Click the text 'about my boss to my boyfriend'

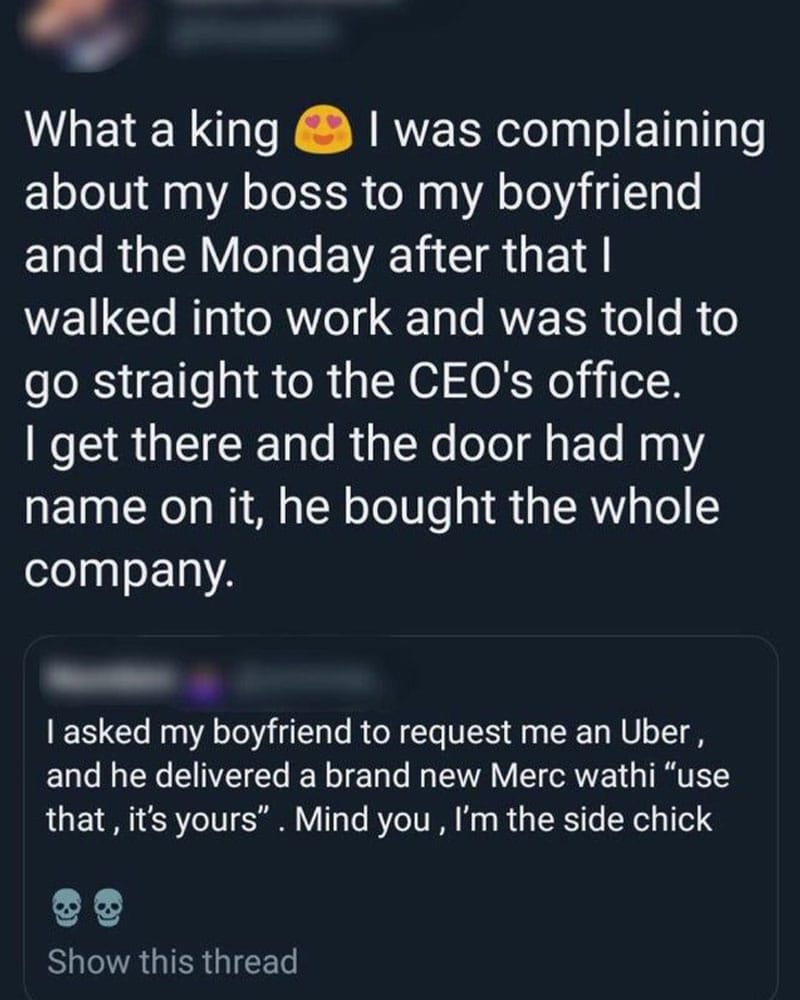tap(362, 195)
